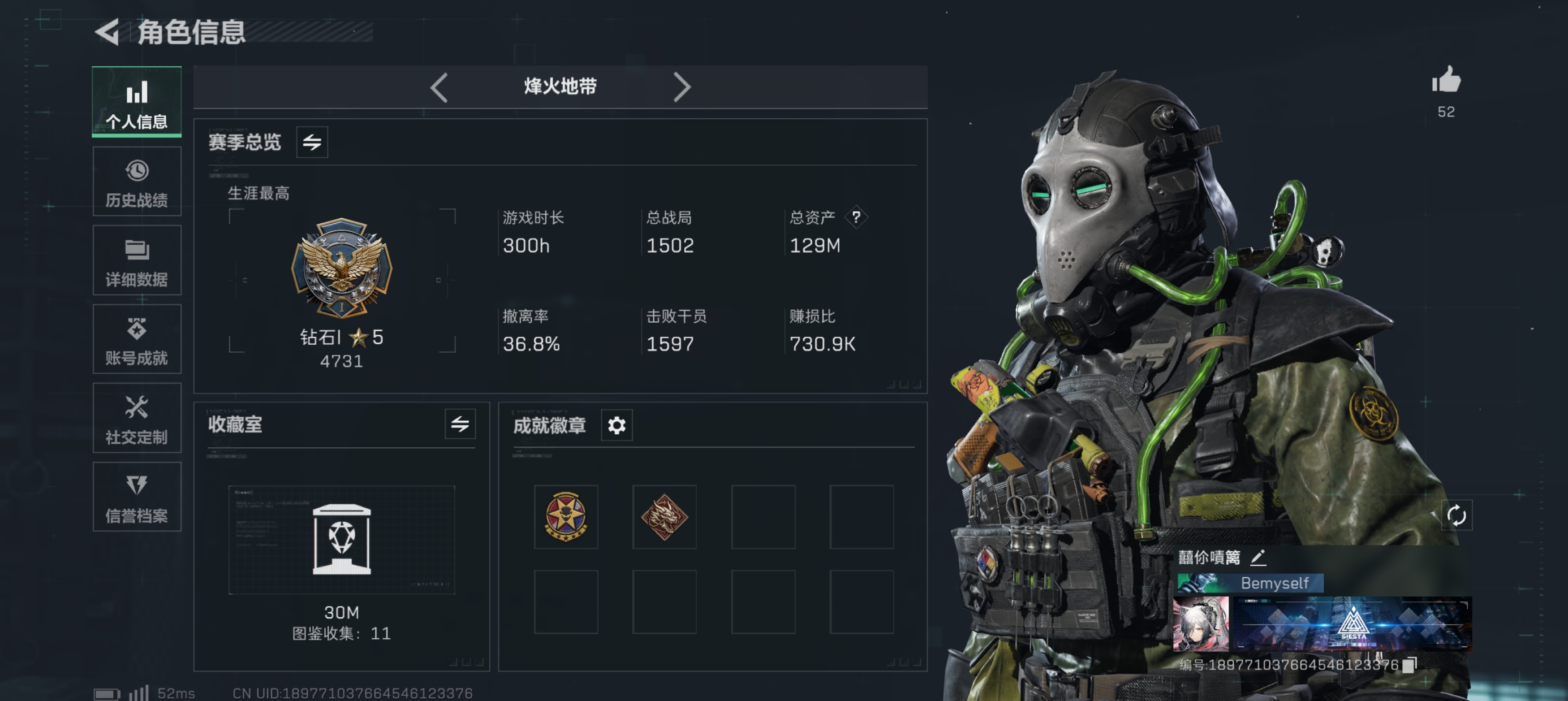Open the 信誉档案 sidebar tab
The width and height of the screenshot is (1568, 701).
pos(137,496)
